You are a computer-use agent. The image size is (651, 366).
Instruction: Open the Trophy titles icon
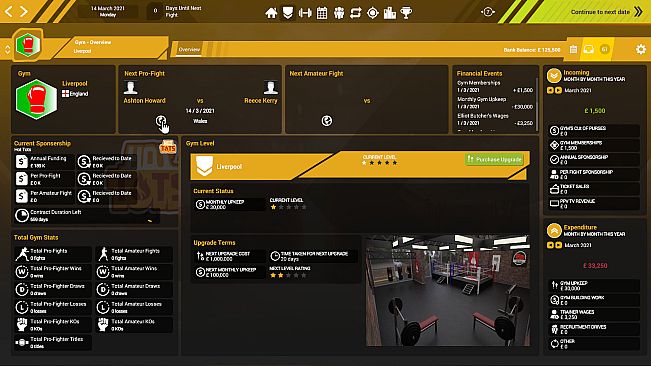pos(406,13)
